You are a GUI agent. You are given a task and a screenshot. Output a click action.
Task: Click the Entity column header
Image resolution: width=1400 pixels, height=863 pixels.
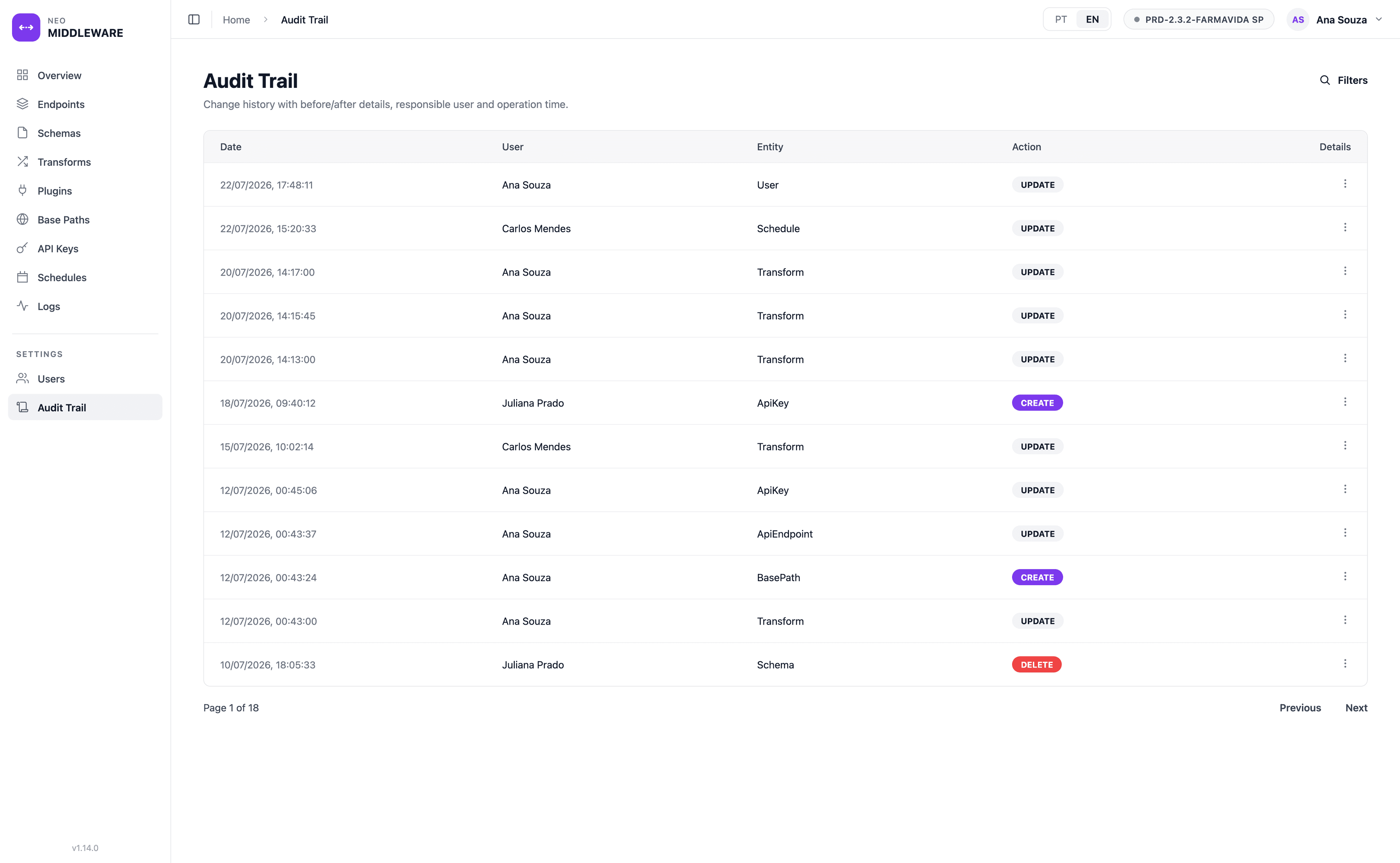770,147
